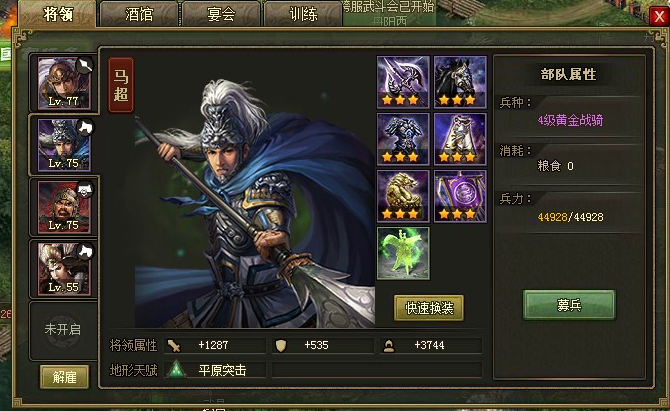Open the purple war banner slot

click(x=460, y=196)
